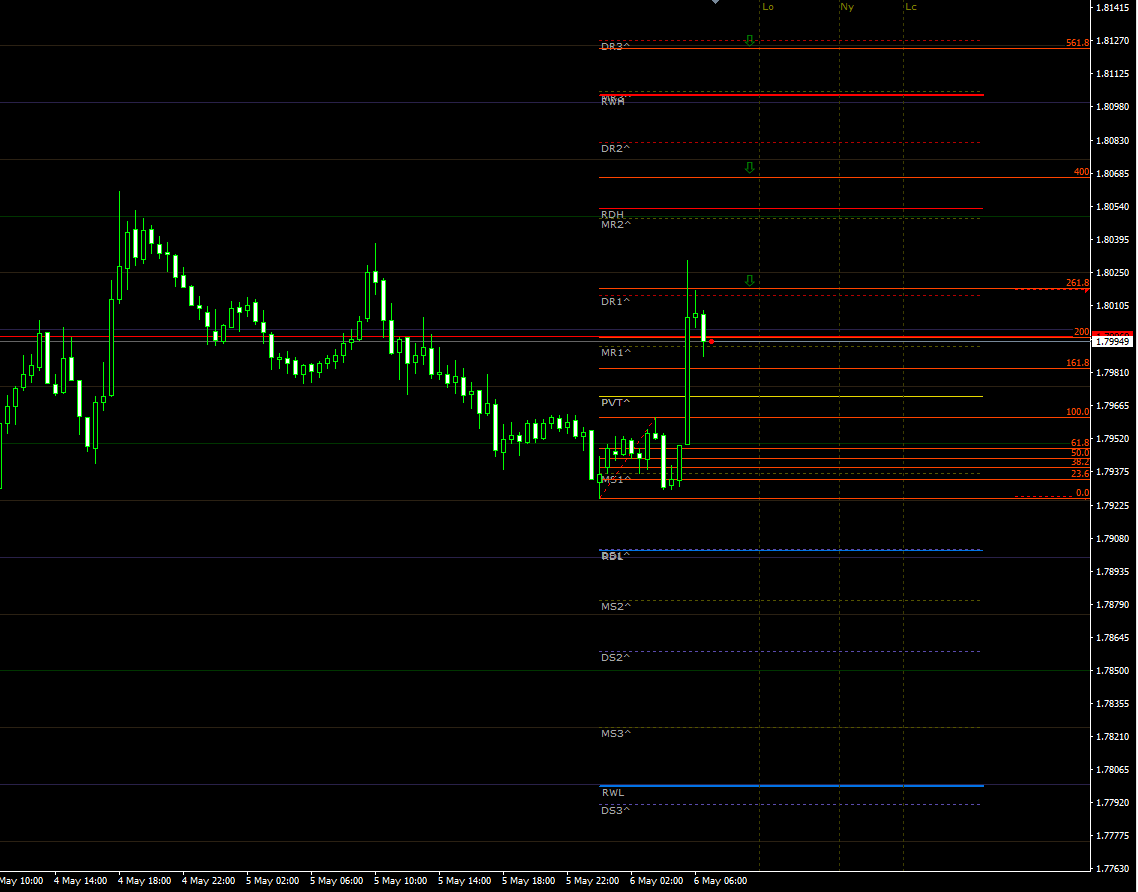Select the RWL level label
Image resolution: width=1138 pixels, height=892 pixels.
click(x=613, y=793)
